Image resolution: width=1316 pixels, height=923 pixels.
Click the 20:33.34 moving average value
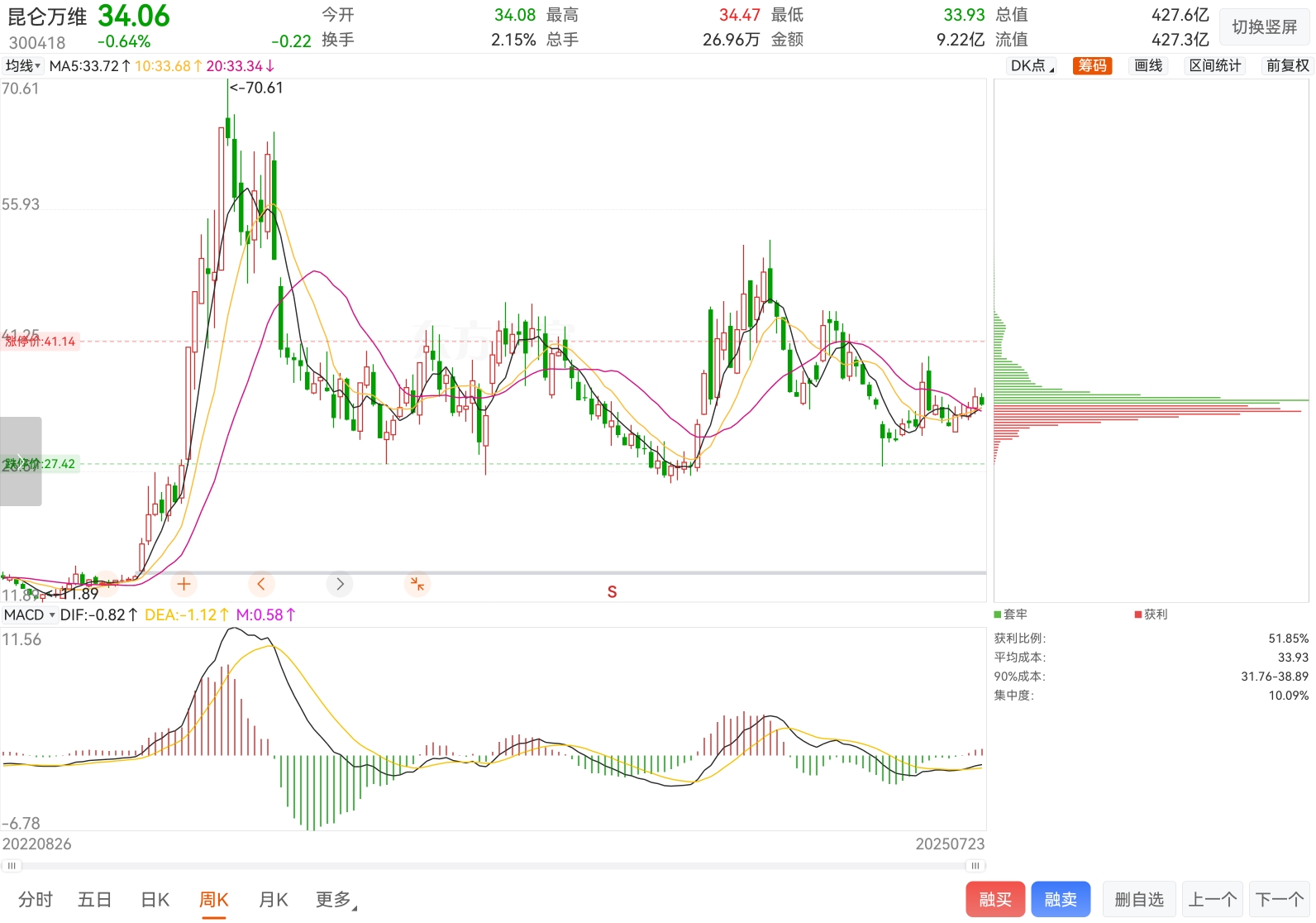point(241,65)
